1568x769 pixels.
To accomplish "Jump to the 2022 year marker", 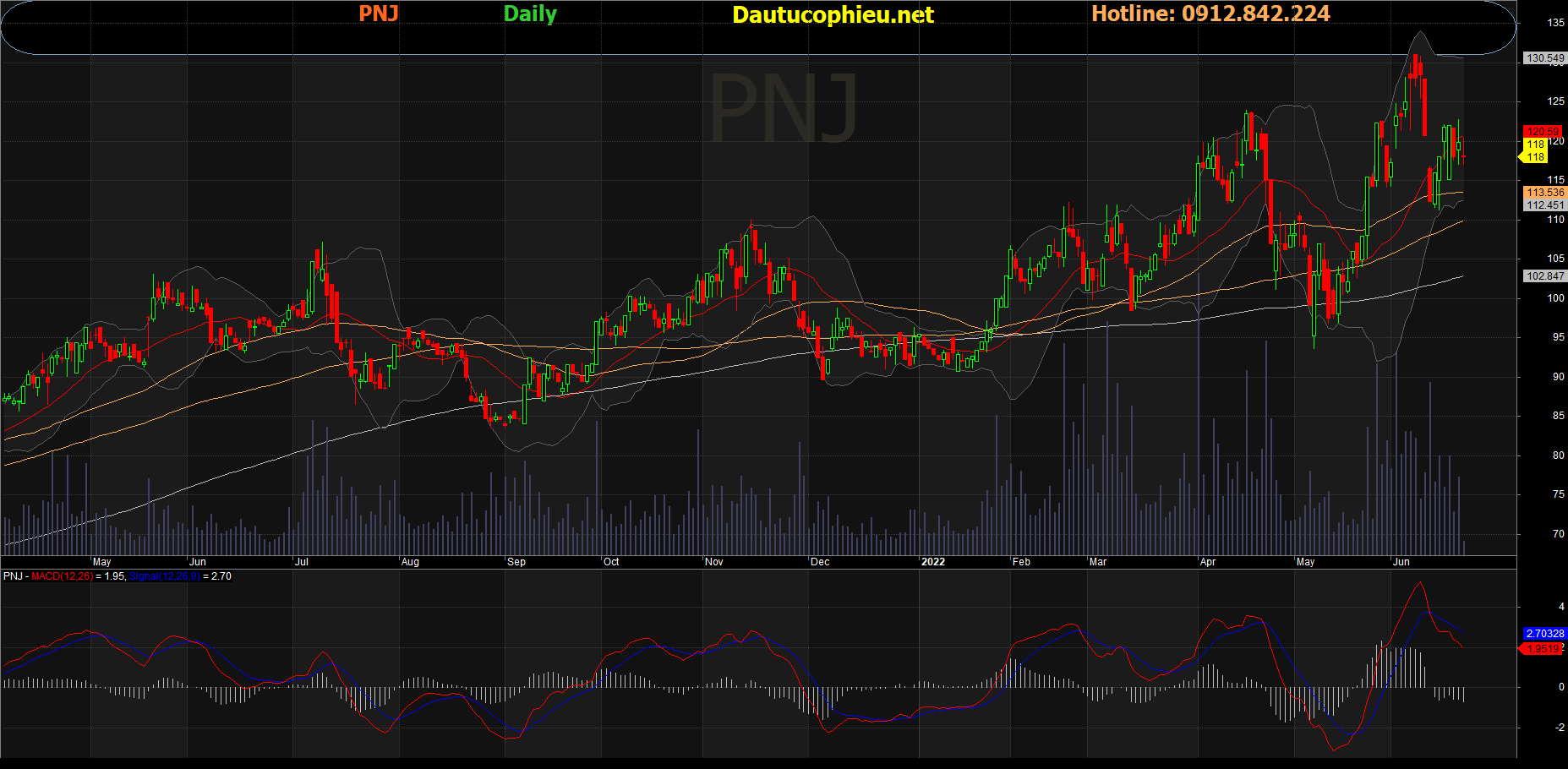I will (x=932, y=562).
